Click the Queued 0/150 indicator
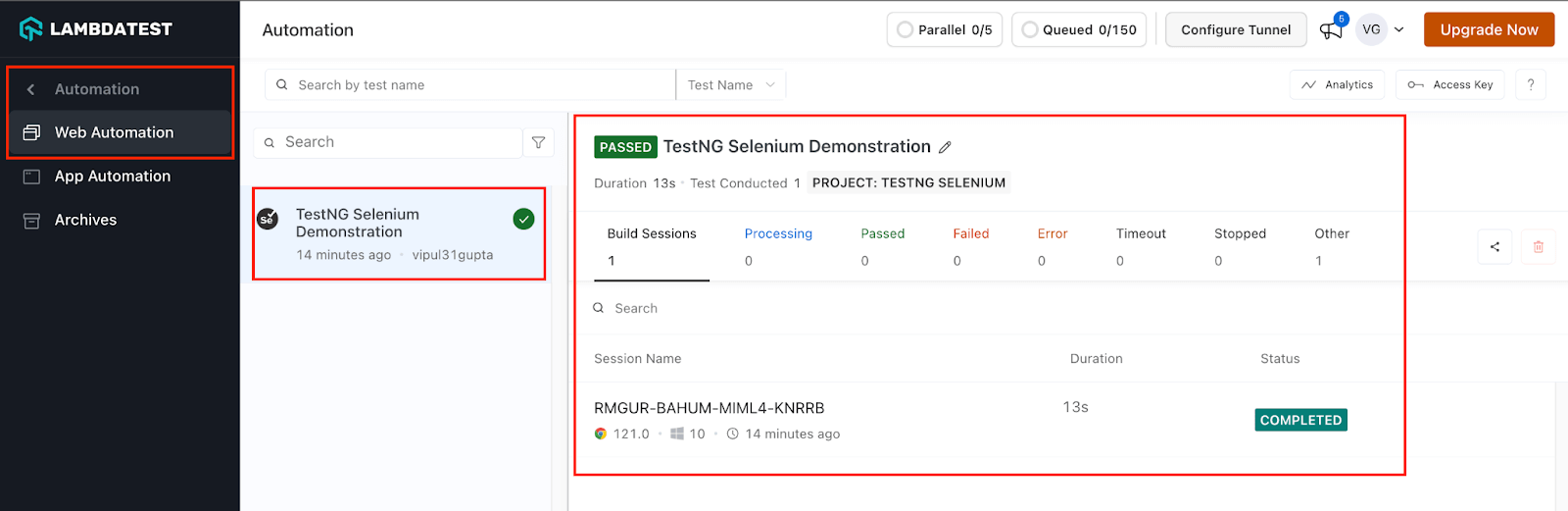Image resolution: width=1568 pixels, height=511 pixels. (x=1080, y=29)
